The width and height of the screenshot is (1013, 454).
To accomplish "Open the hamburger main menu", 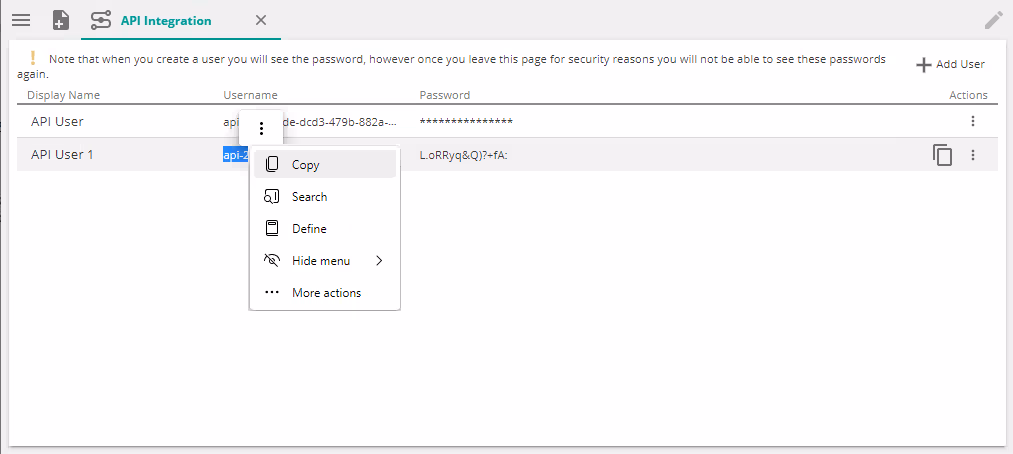I will [20, 20].
